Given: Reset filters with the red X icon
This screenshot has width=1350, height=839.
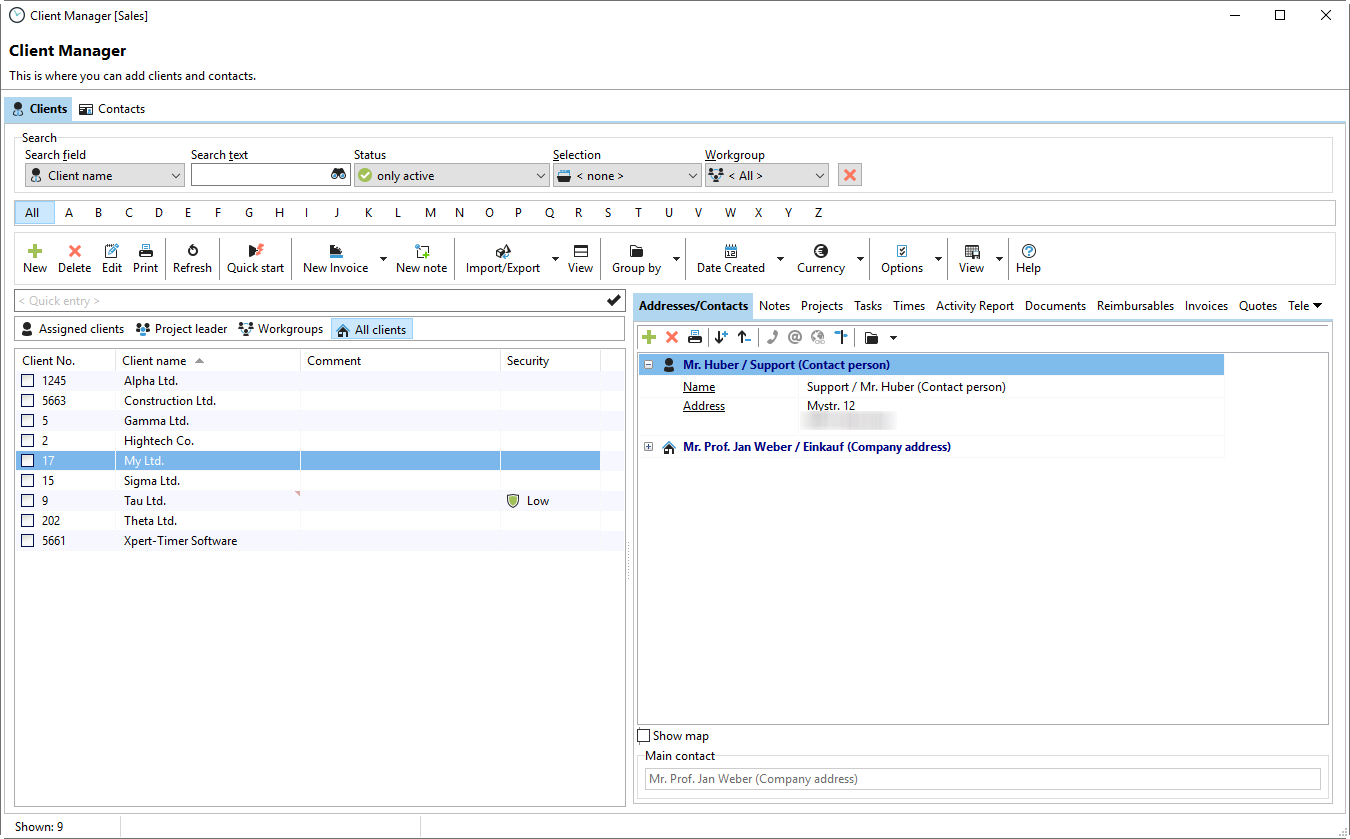Looking at the screenshot, I should point(849,175).
